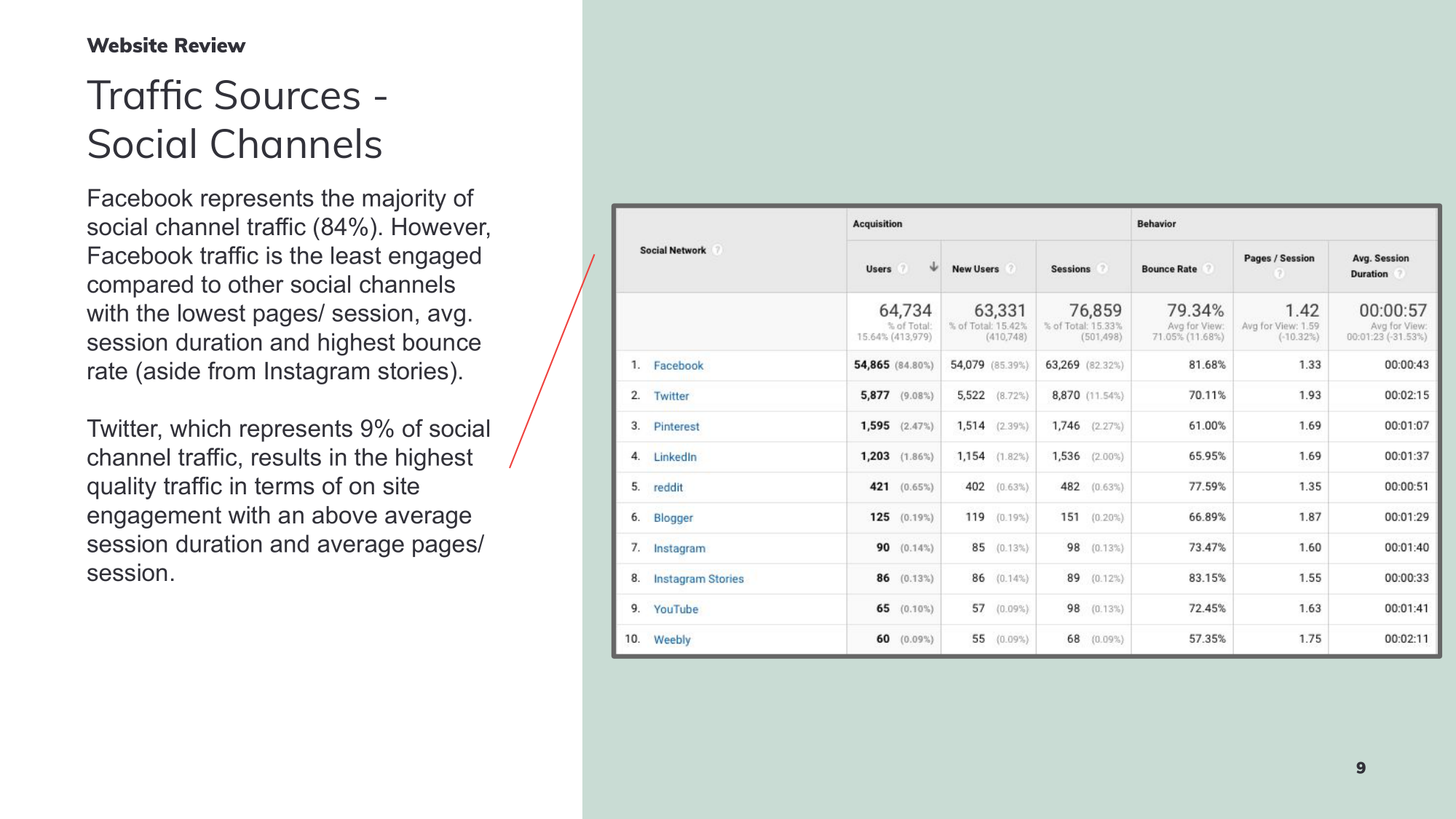Screen dimensions: 1456x819
Task: Click the Weebly link in row 10
Action: 671,640
